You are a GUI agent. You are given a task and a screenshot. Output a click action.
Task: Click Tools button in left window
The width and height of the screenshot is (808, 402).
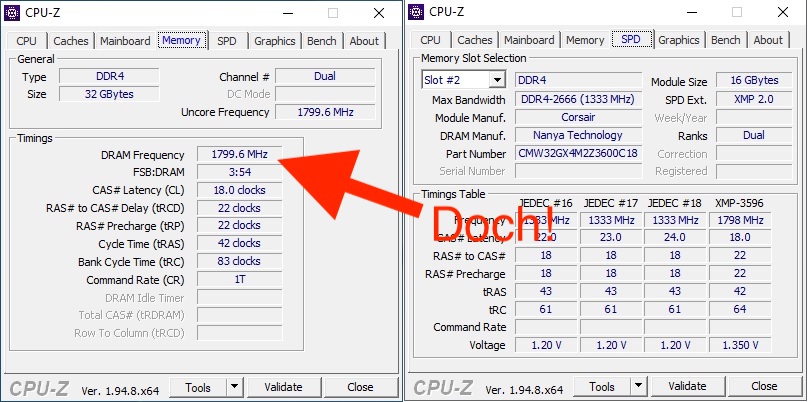pyautogui.click(x=198, y=387)
